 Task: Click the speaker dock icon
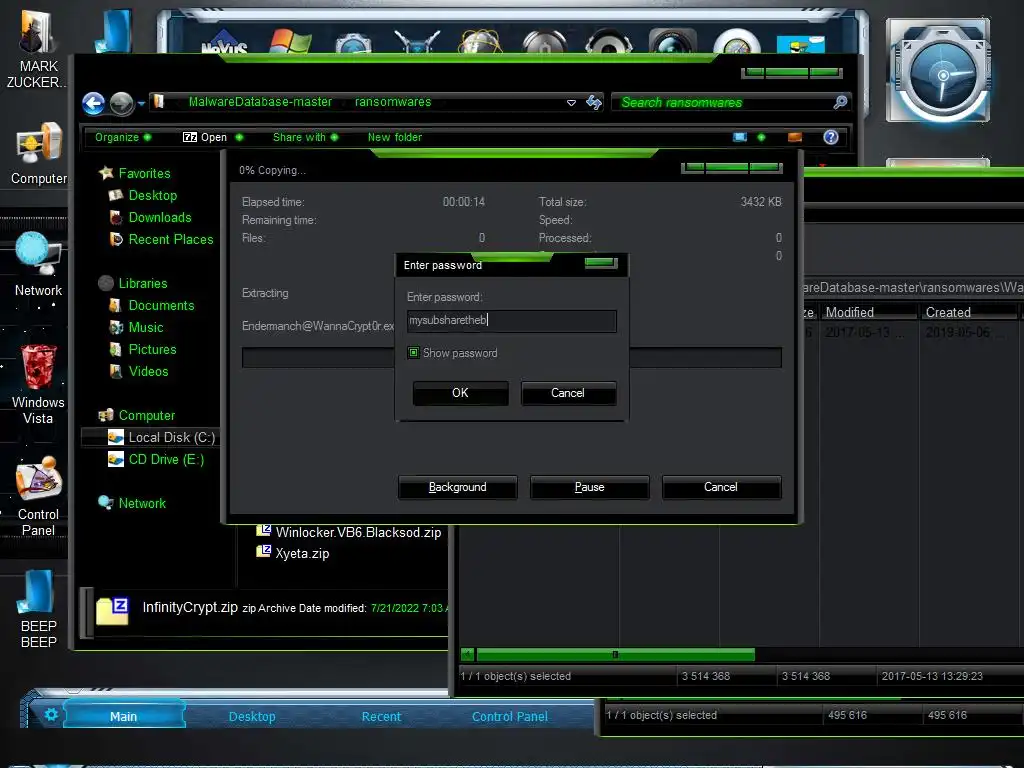609,42
